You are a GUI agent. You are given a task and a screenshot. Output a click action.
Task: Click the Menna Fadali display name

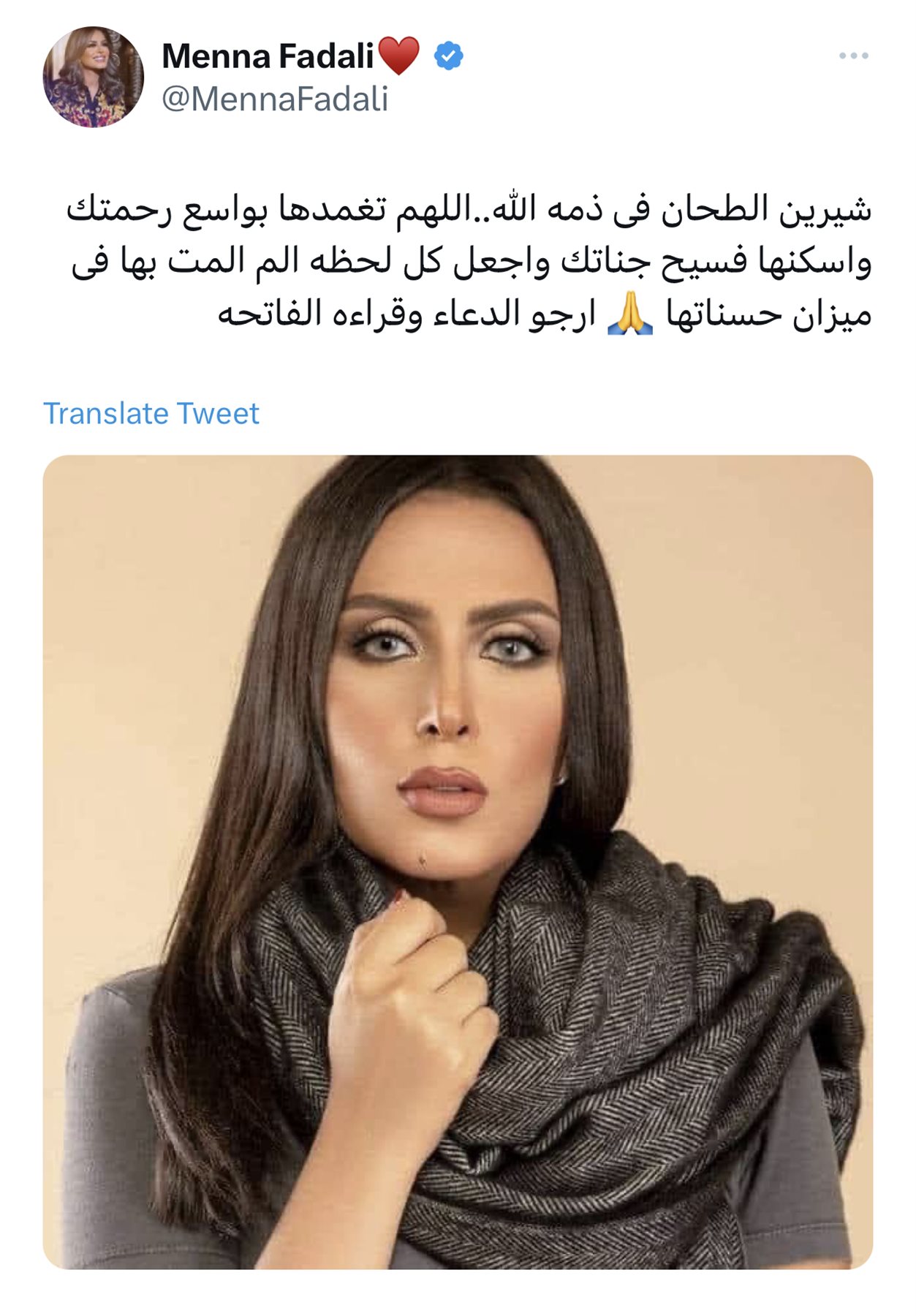(268, 56)
